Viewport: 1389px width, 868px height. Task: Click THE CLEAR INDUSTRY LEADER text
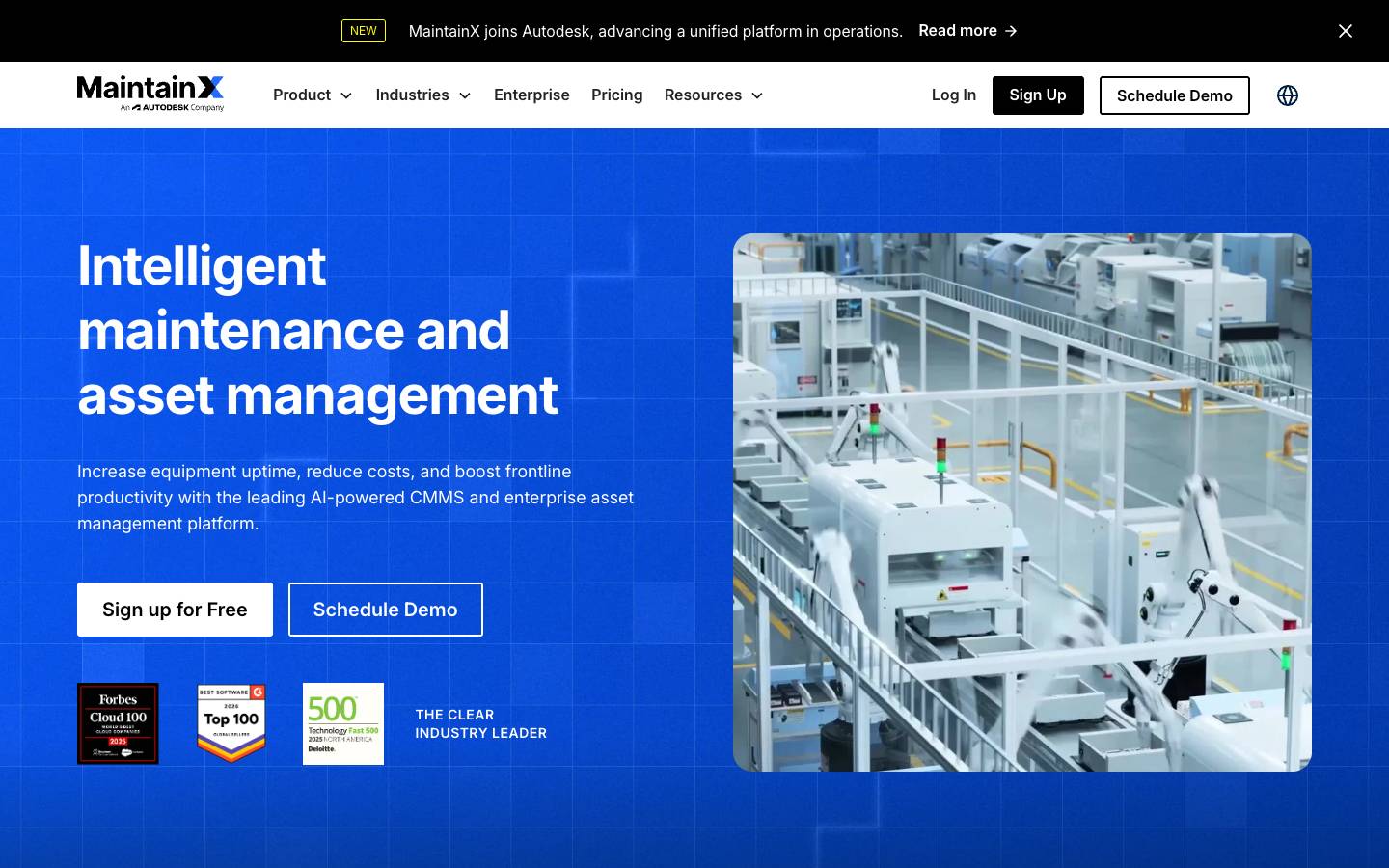tap(481, 723)
